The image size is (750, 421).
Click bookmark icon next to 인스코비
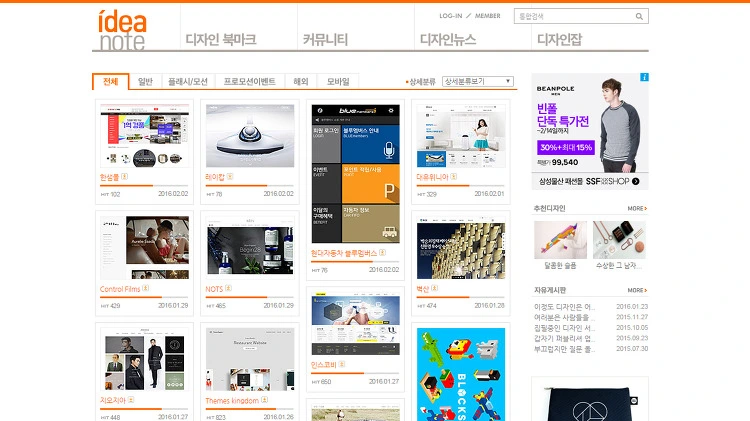(x=342, y=364)
